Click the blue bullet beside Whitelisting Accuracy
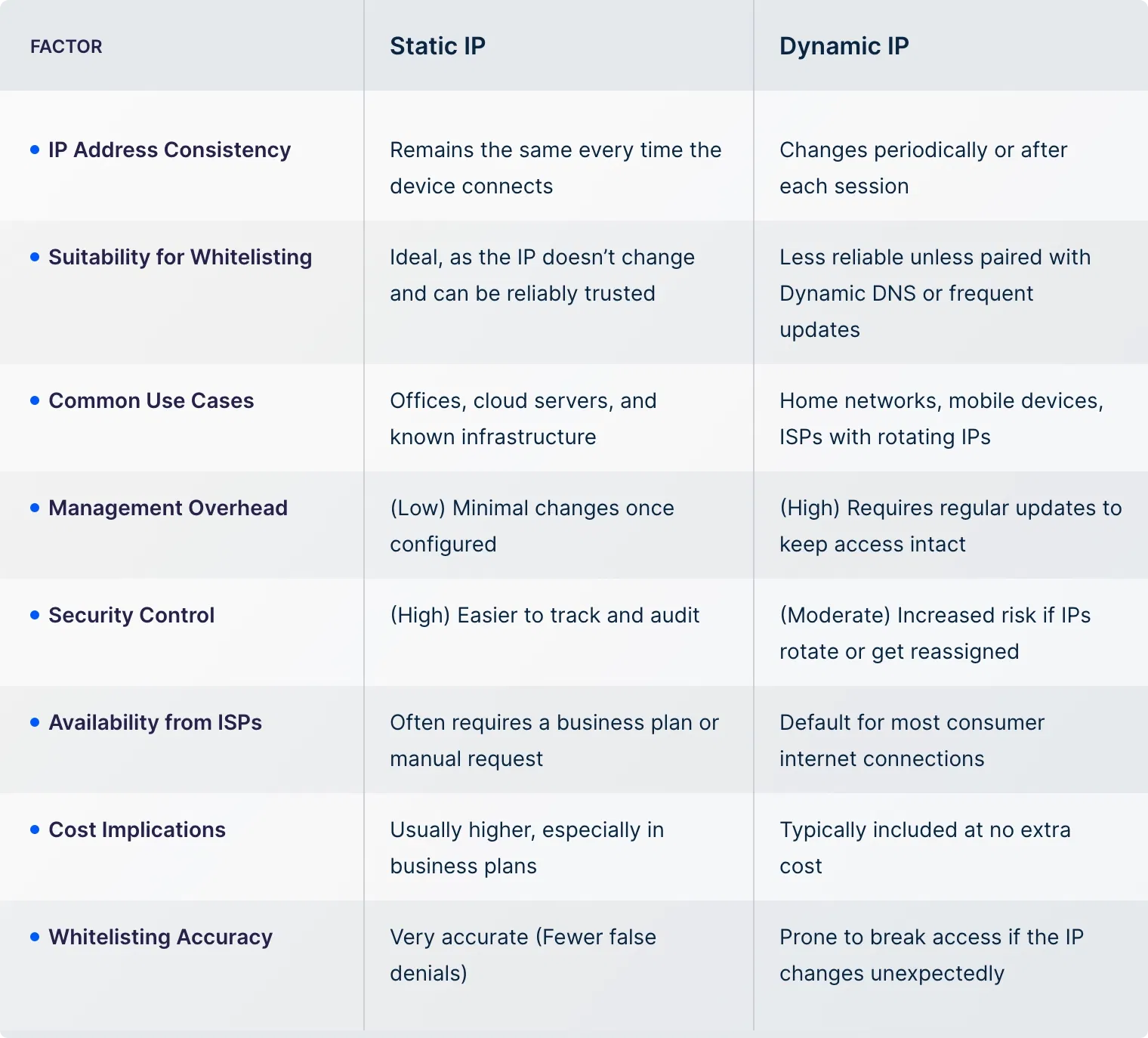This screenshot has width=1148, height=1038. coord(35,937)
